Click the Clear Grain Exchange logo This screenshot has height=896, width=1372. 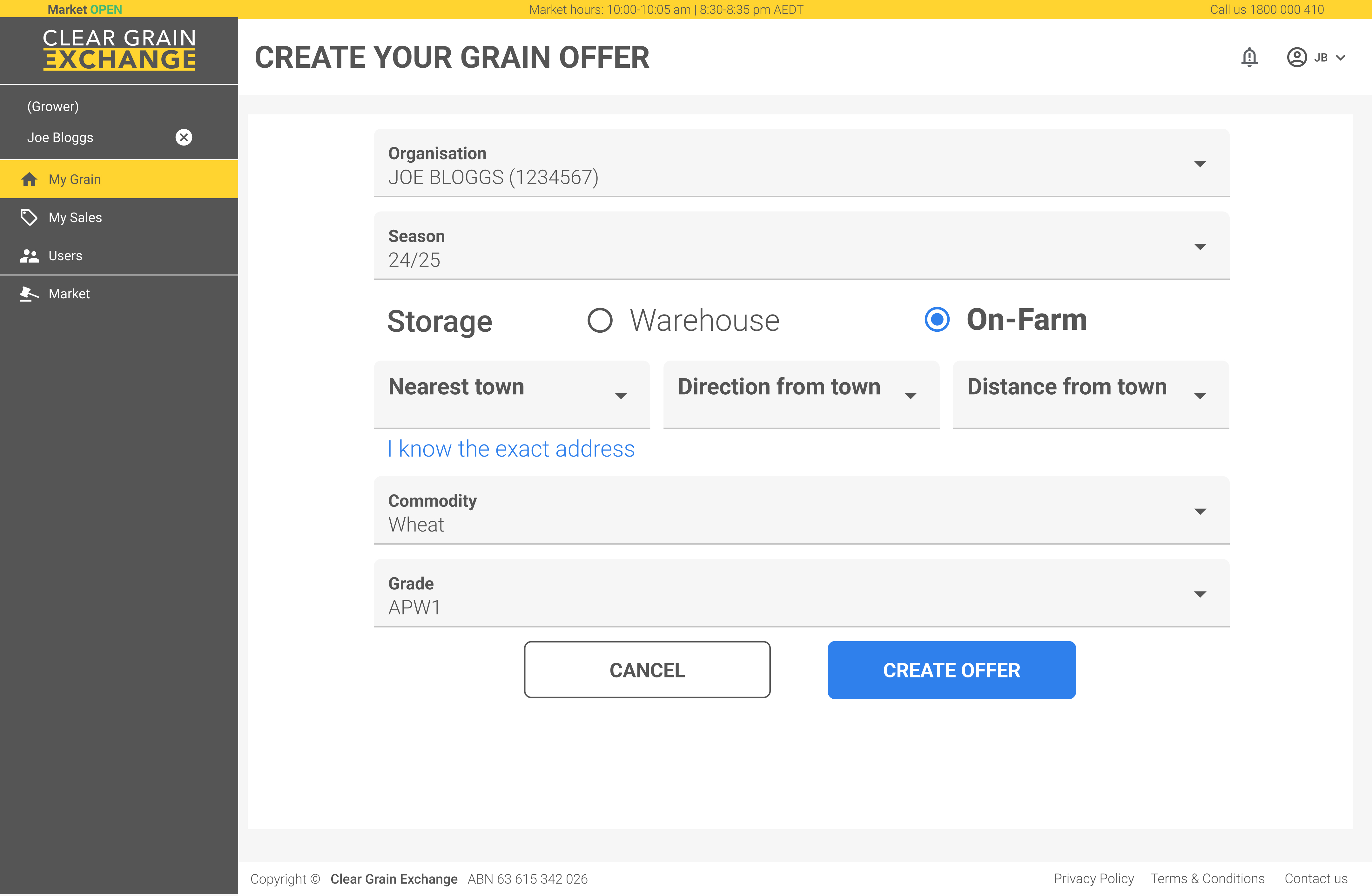pyautogui.click(x=119, y=50)
